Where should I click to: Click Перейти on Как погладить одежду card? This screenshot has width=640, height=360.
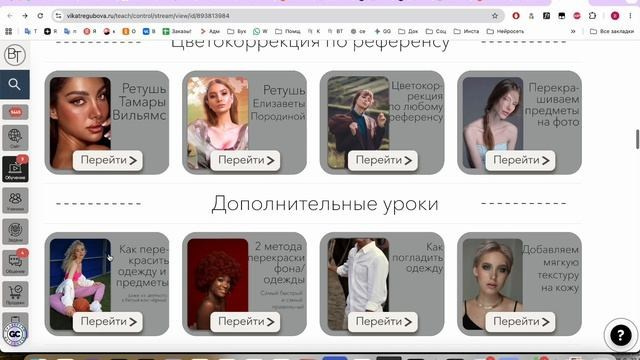[x=383, y=322]
